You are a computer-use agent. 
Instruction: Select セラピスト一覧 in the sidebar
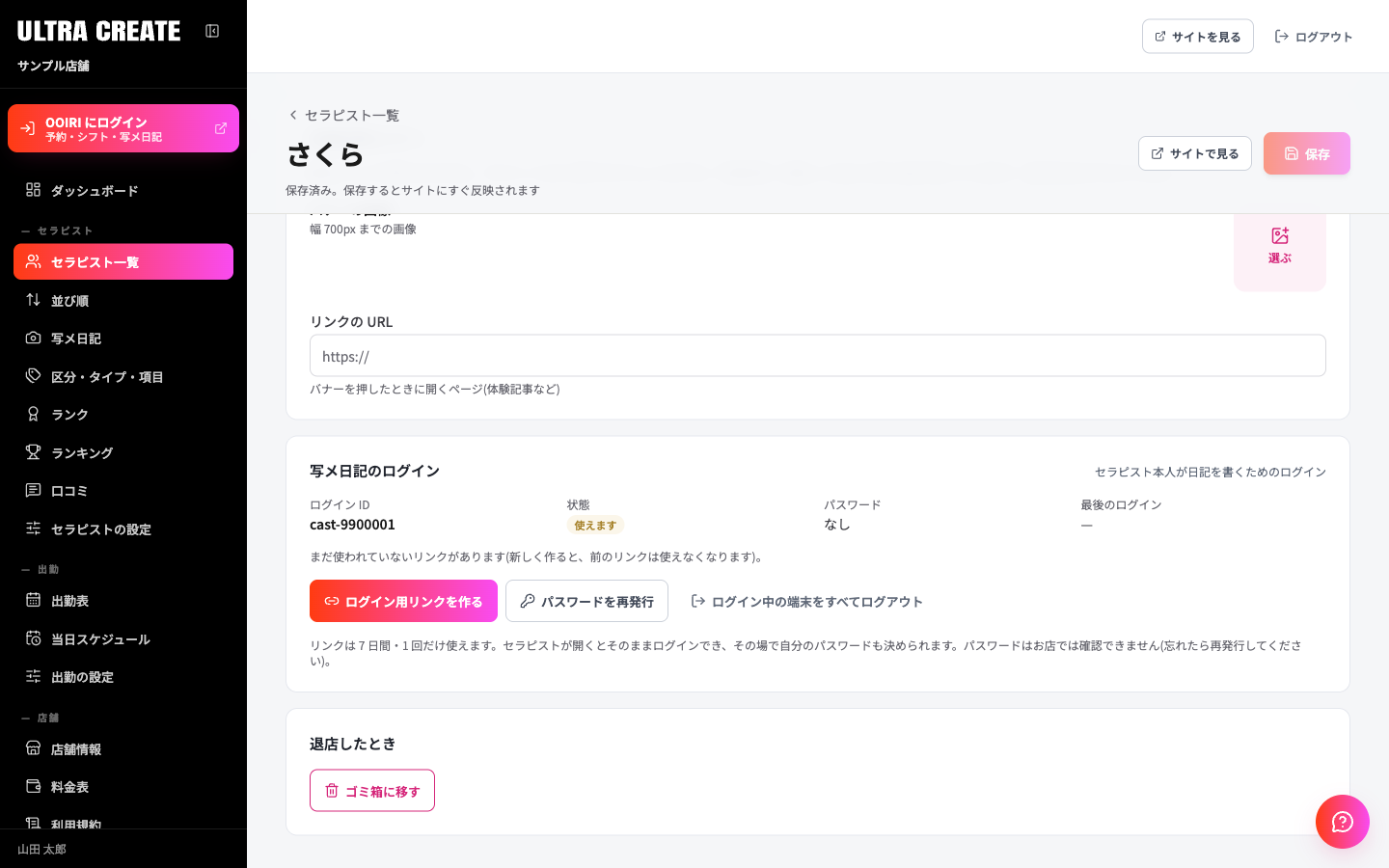point(123,261)
